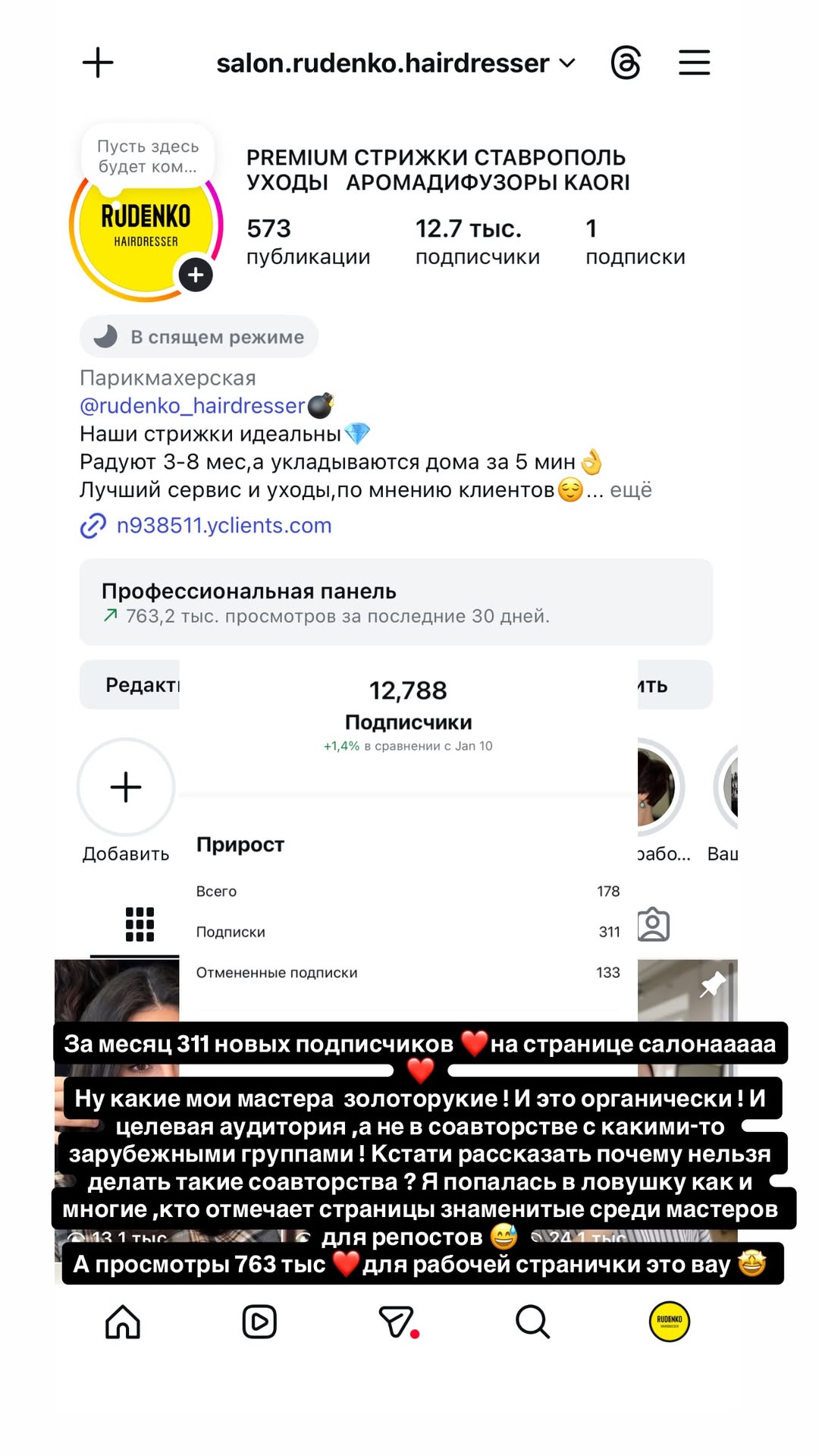Tap the plus badge on profile picture
Screen dimensions: 819x1456
[196, 275]
